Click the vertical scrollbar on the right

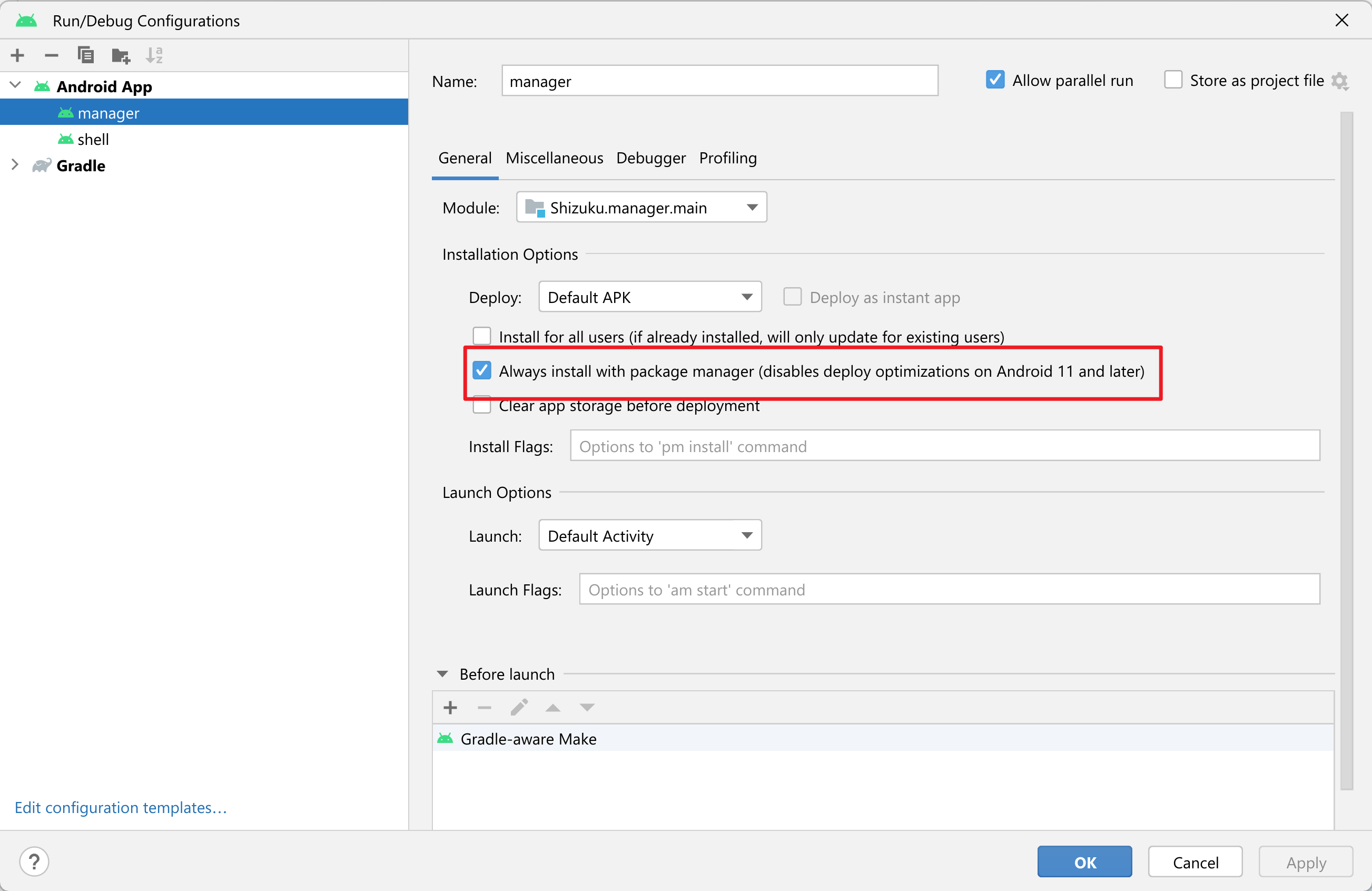[x=1346, y=450]
